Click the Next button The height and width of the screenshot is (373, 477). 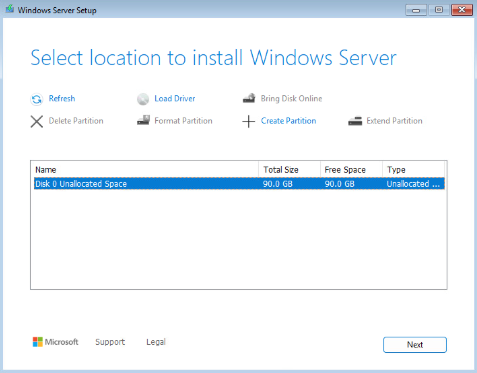pos(415,345)
